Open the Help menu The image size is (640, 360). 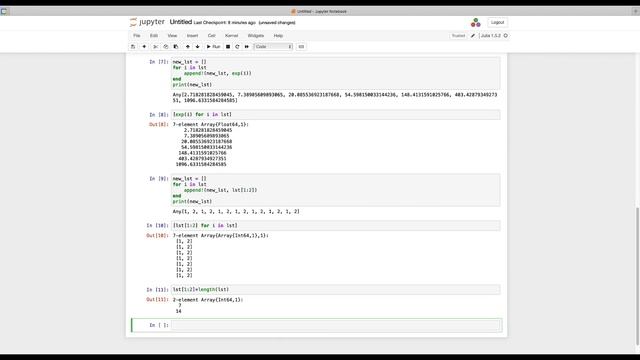(278, 36)
